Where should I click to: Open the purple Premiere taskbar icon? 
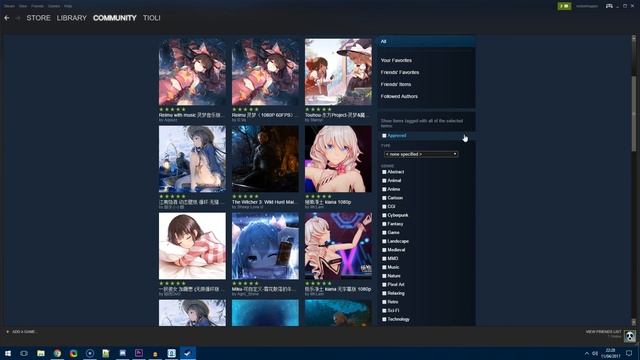tap(139, 353)
